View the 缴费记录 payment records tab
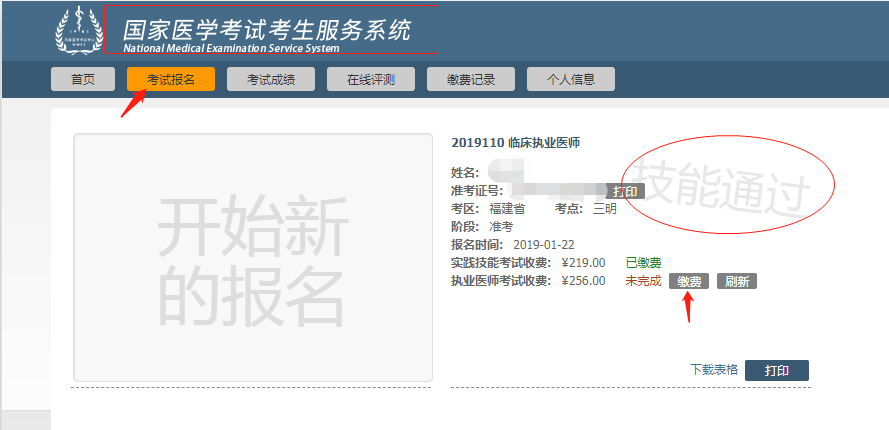Screen dimensions: 889x430 pos(471,80)
